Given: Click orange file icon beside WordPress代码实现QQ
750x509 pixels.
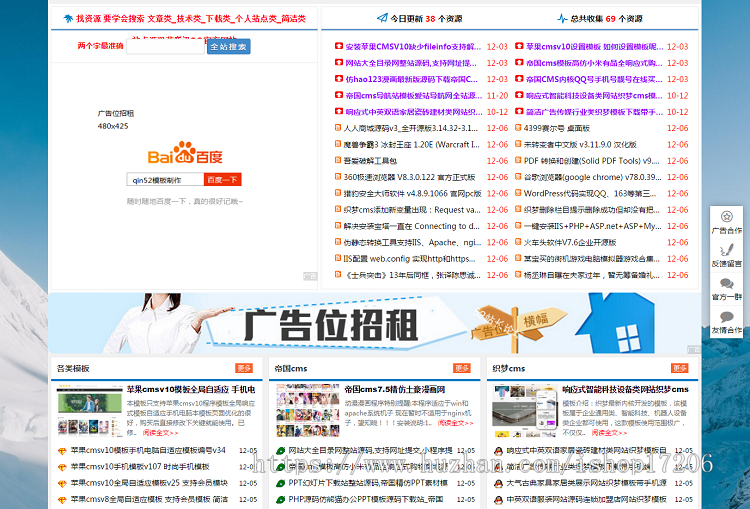Looking at the screenshot, I should click(518, 193).
